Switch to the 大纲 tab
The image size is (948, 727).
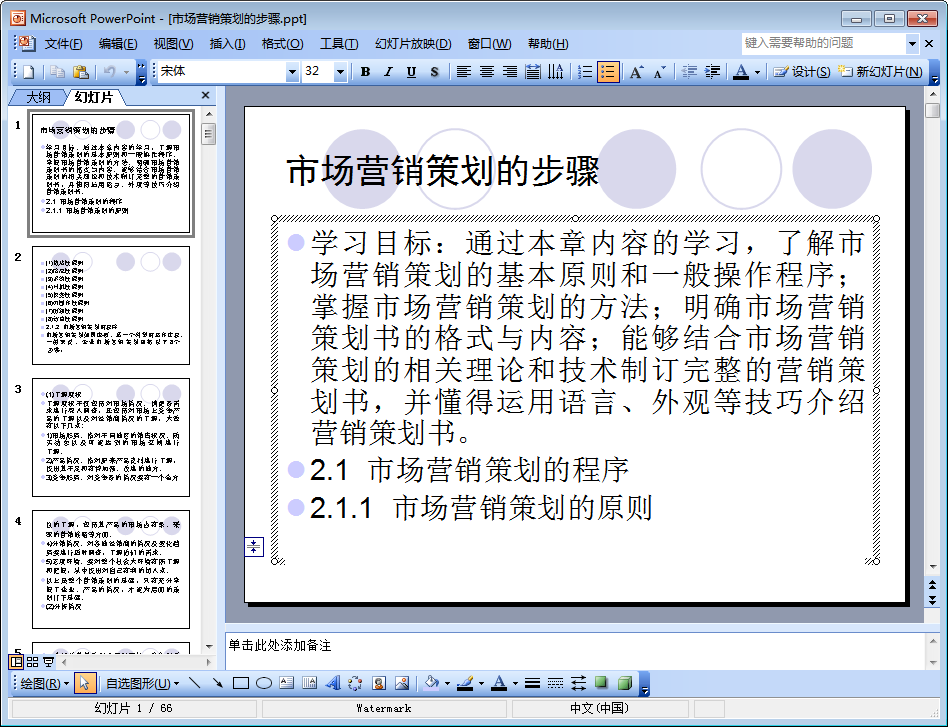[x=38, y=97]
